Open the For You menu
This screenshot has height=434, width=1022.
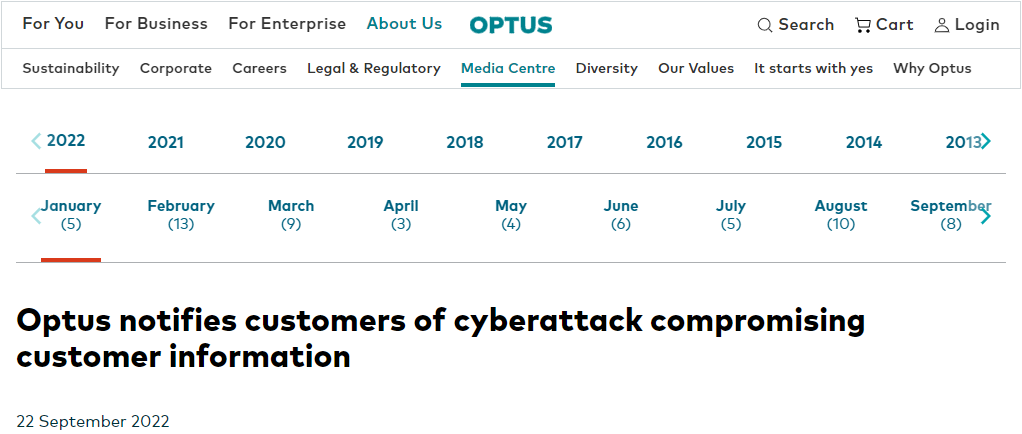pos(53,24)
